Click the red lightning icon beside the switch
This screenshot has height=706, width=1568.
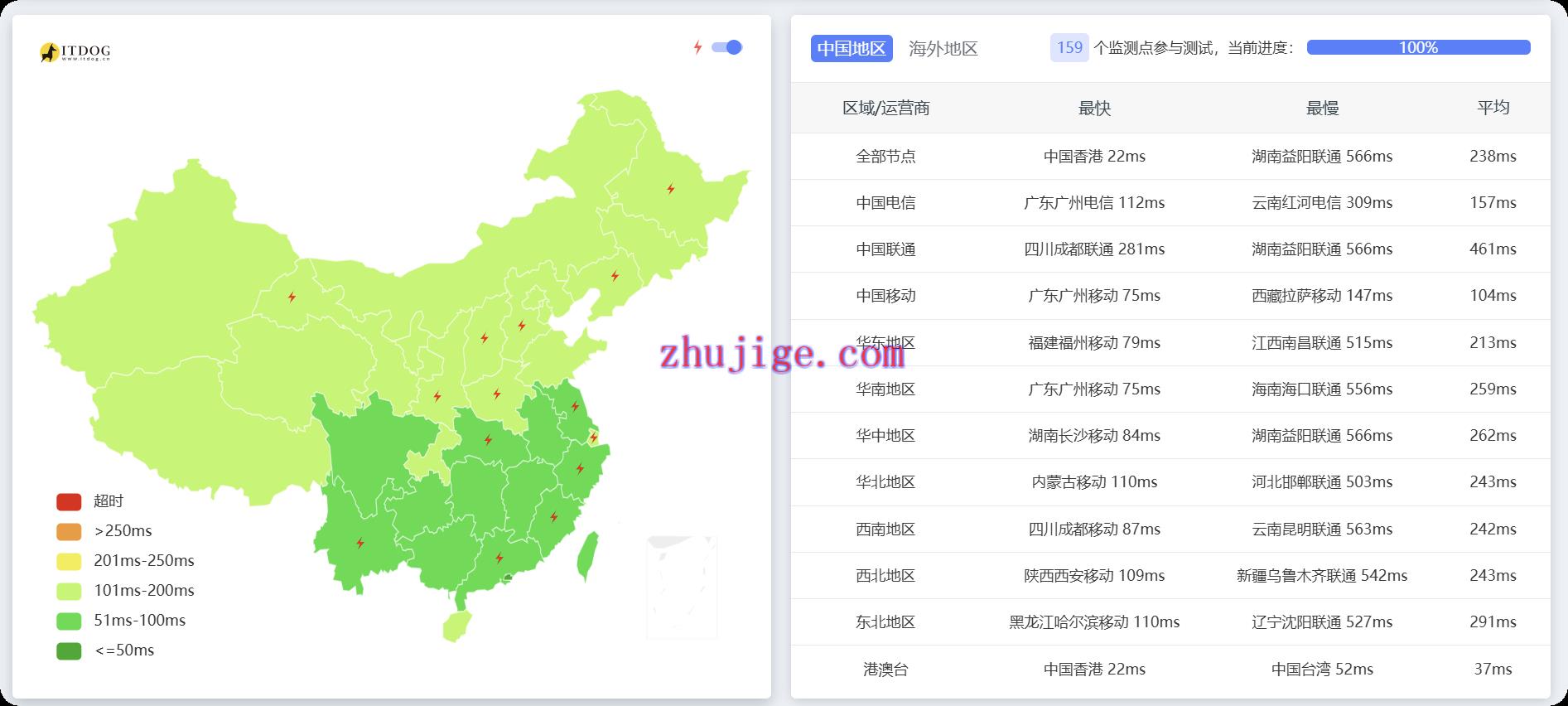(x=697, y=47)
